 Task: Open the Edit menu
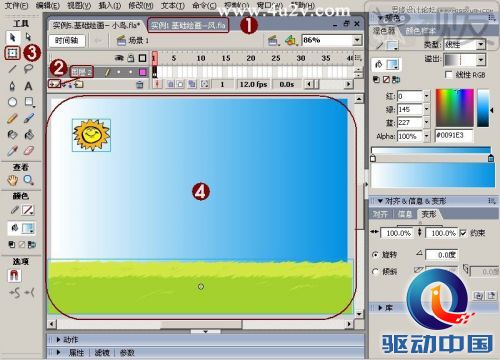coord(48,6)
